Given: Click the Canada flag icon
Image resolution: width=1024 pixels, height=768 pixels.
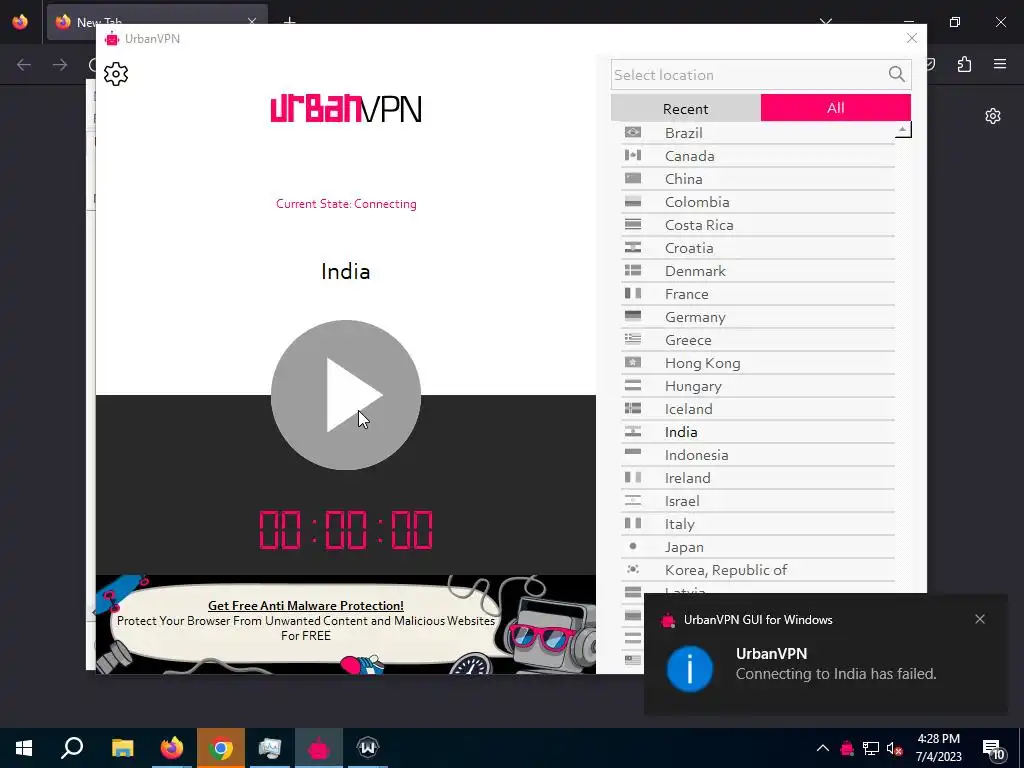Looking at the screenshot, I should click(633, 155).
